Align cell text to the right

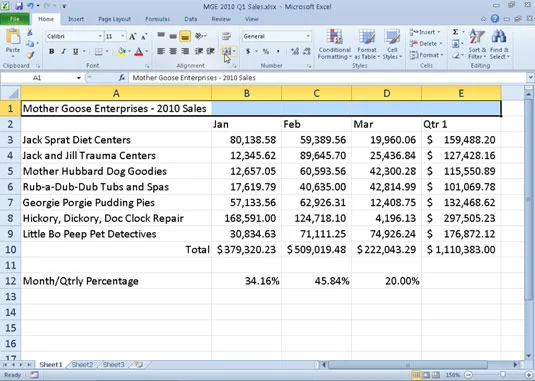[x=185, y=51]
